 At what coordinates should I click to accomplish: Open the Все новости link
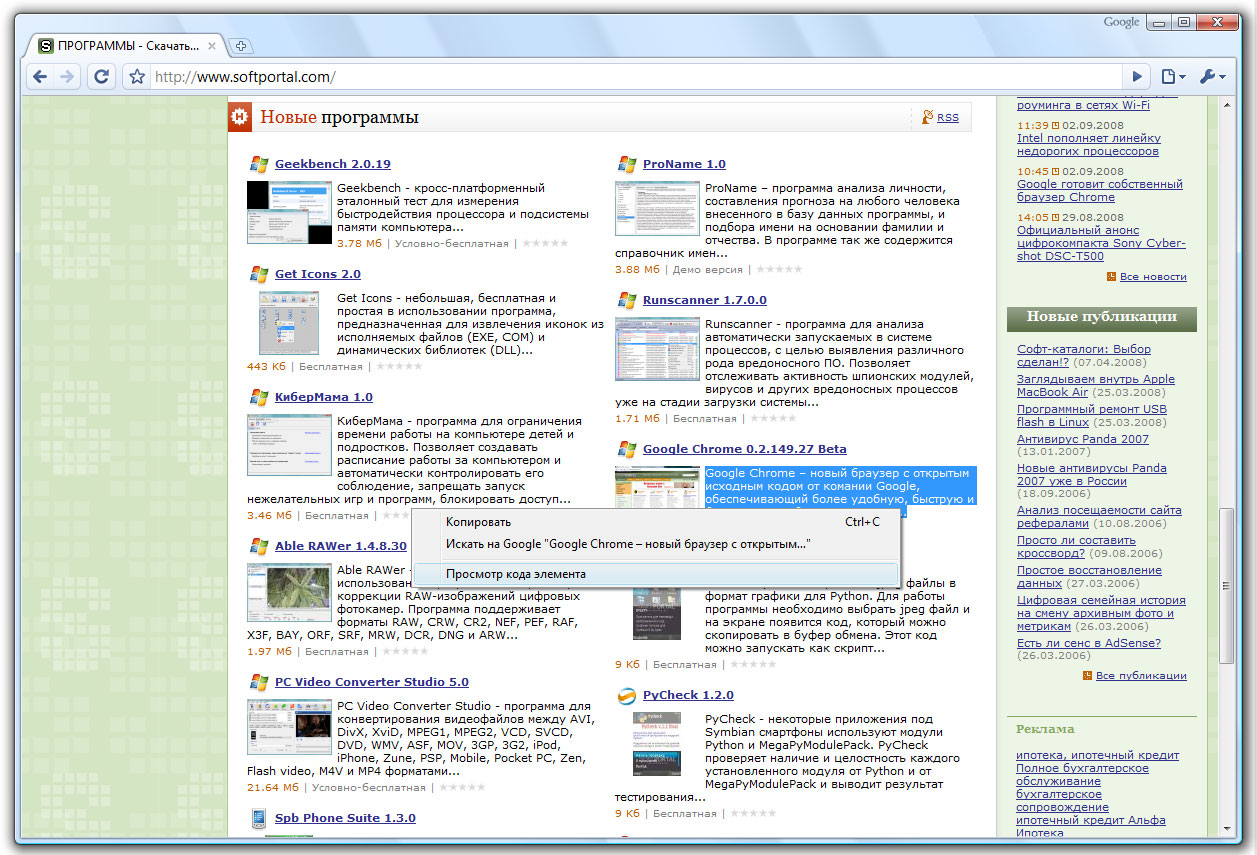point(1153,276)
